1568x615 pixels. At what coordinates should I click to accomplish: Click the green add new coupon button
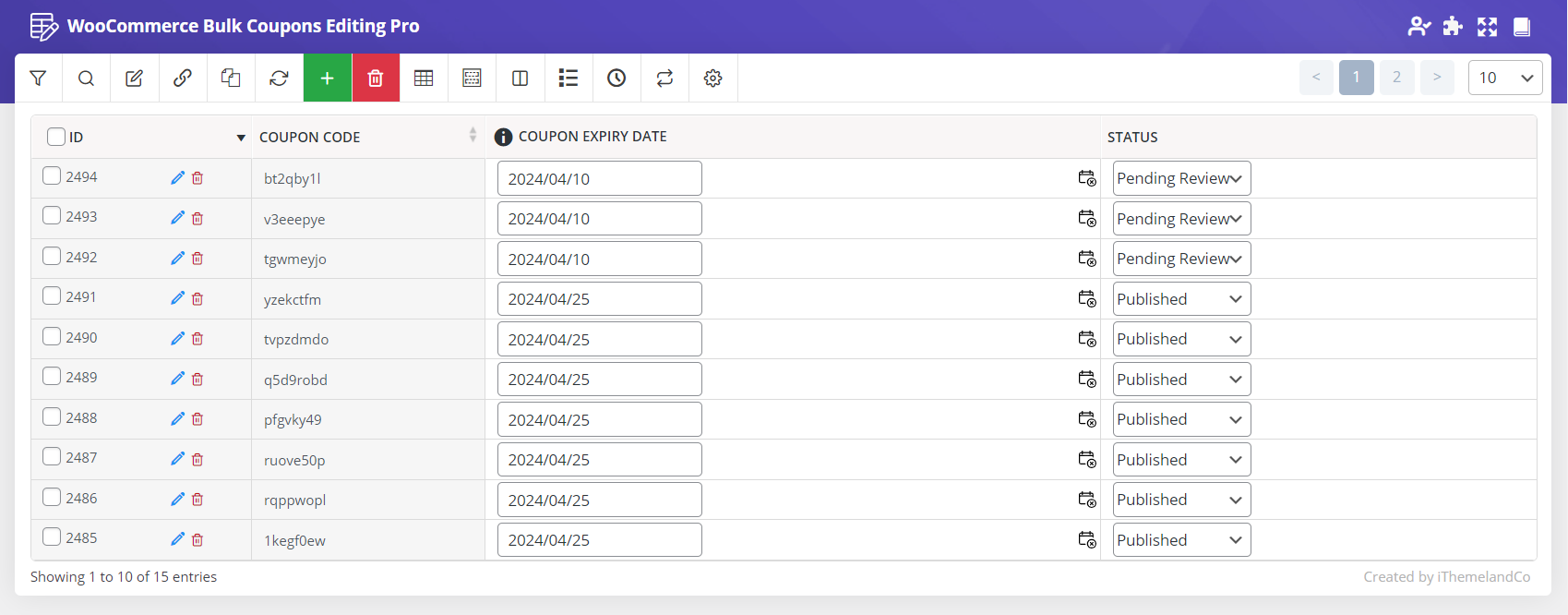coord(327,78)
